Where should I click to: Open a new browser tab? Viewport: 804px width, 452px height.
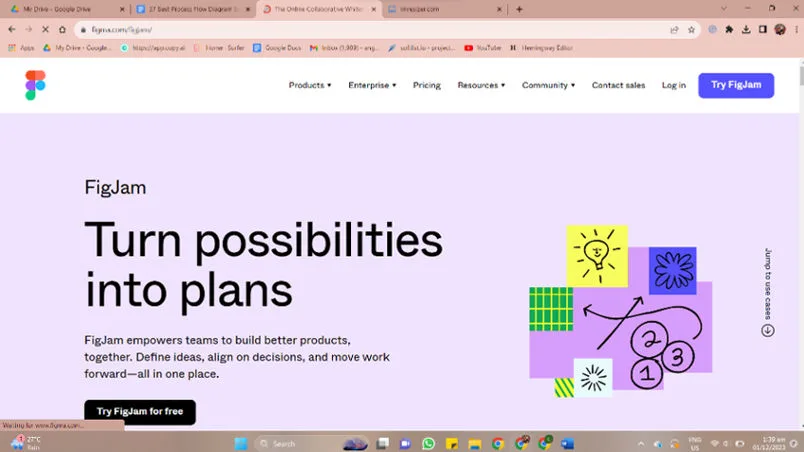519,9
